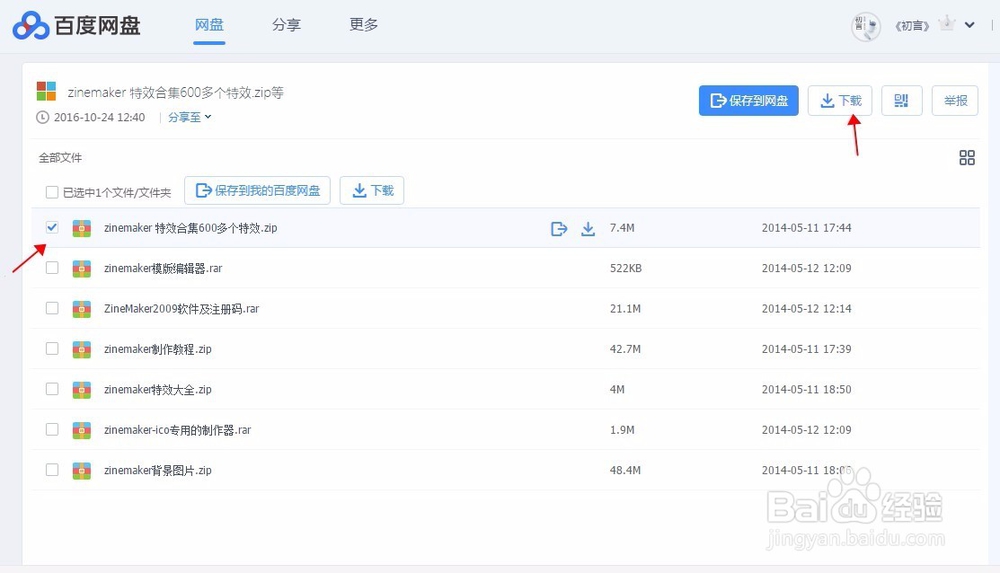This screenshot has width=1000, height=573.
Task: Click the clock icon beside share date
Action: tap(43, 117)
